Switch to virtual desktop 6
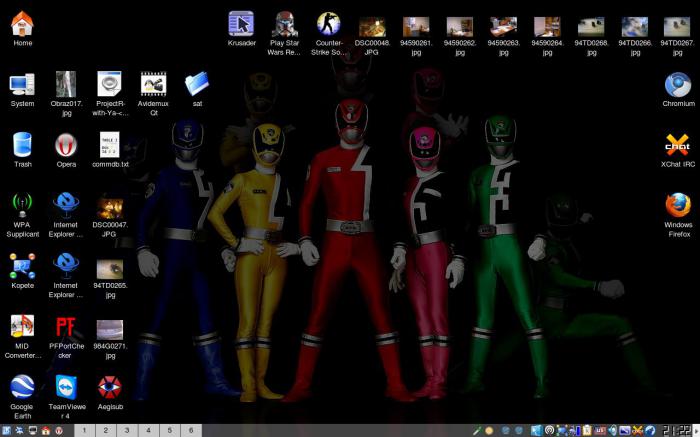Screen dimensions: 700x437 coord(191,430)
